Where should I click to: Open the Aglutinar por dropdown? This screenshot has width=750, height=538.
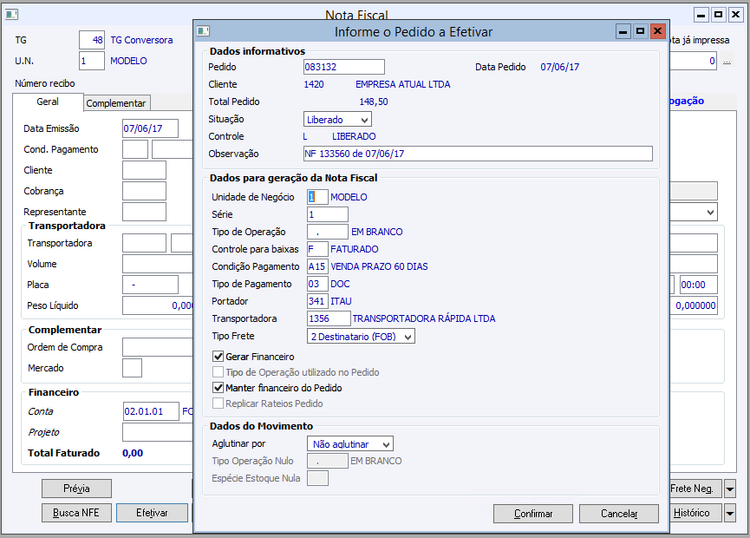pyautogui.click(x=350, y=444)
